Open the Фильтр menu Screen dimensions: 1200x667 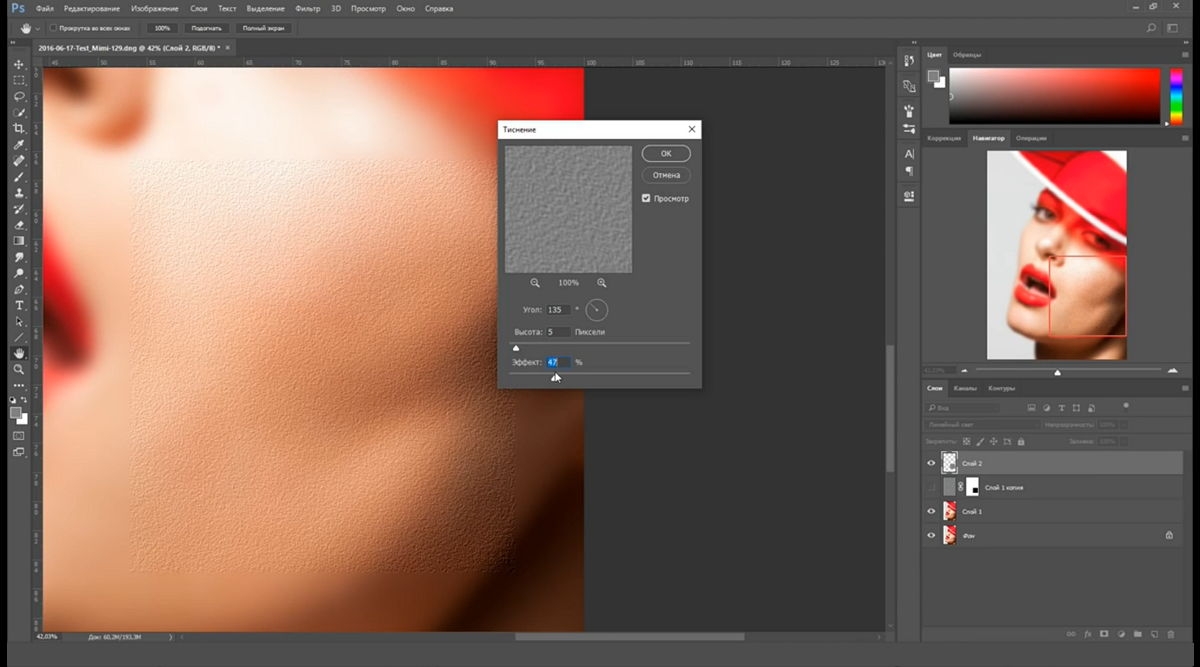[308, 8]
